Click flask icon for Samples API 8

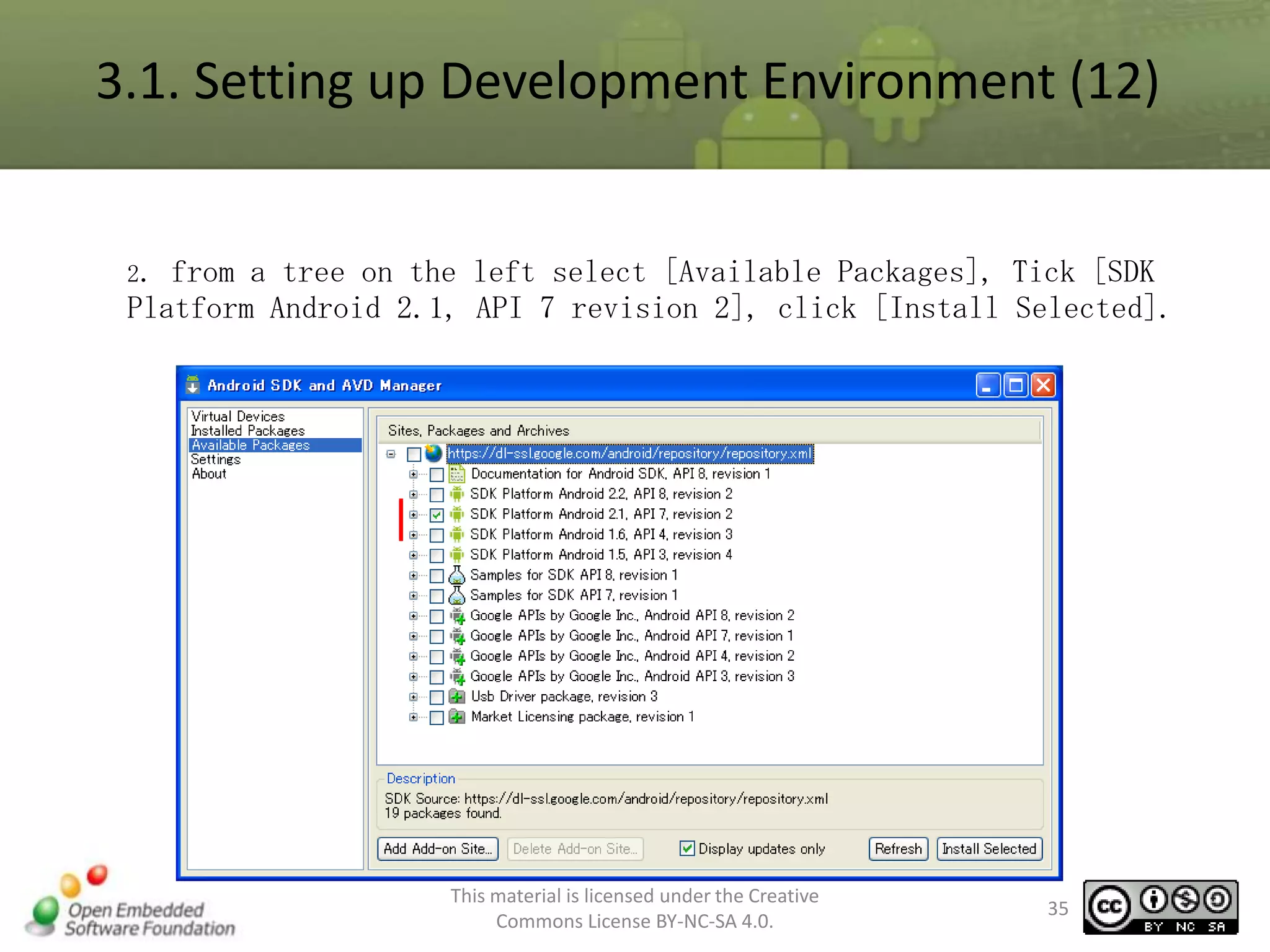coord(457,575)
